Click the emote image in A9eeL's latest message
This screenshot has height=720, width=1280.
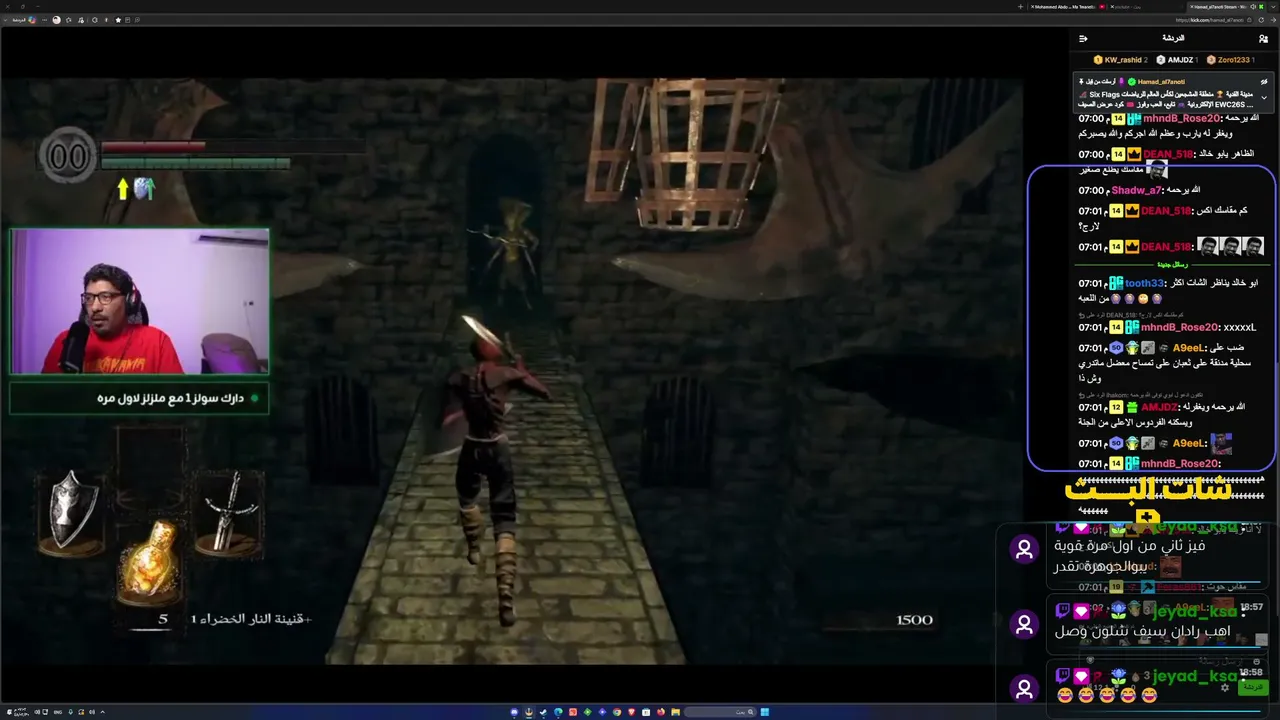pyautogui.click(x=1221, y=443)
